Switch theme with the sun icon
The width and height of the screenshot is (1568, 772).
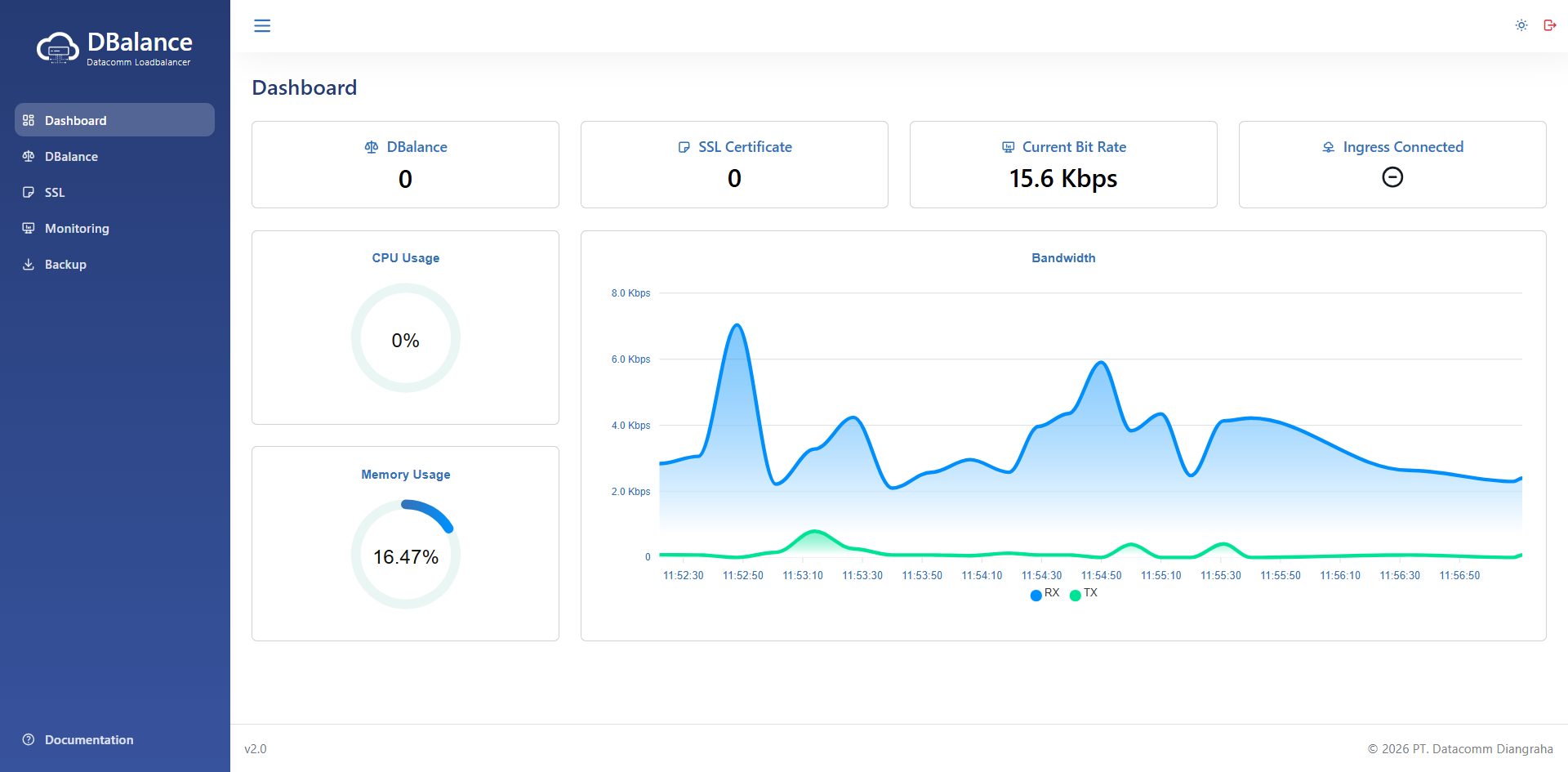click(x=1521, y=25)
